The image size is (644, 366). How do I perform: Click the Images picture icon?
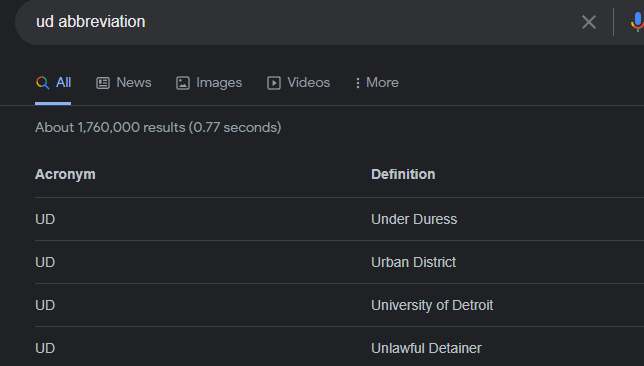pyautogui.click(x=183, y=83)
